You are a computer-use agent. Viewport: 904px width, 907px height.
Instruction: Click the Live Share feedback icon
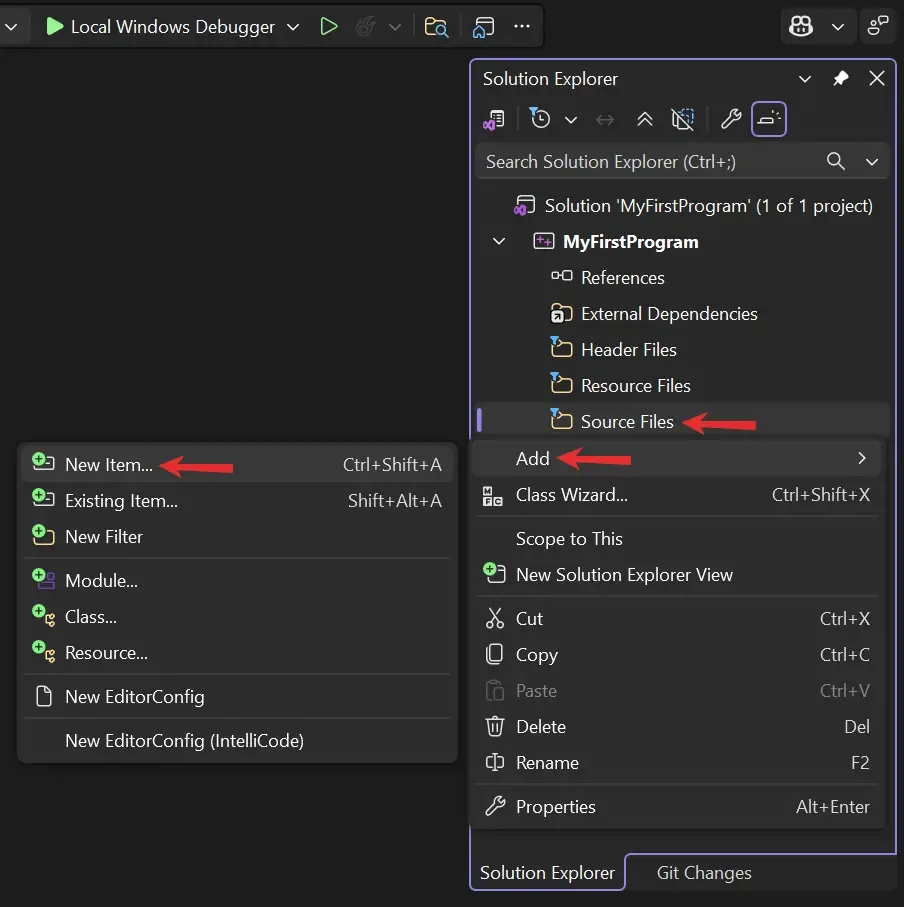878,26
